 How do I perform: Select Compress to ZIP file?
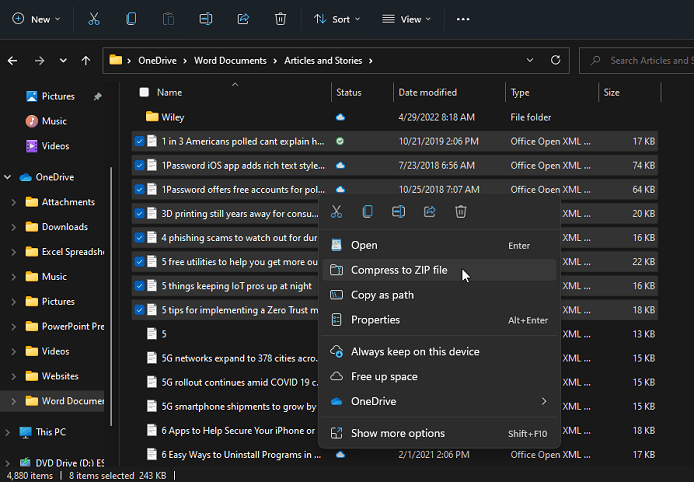439,270
